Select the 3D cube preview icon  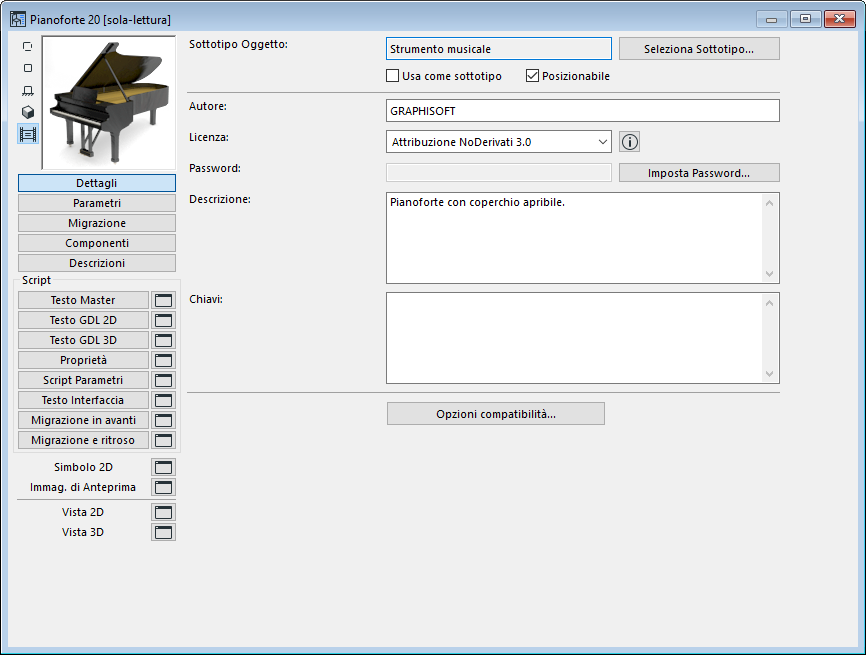[28, 112]
